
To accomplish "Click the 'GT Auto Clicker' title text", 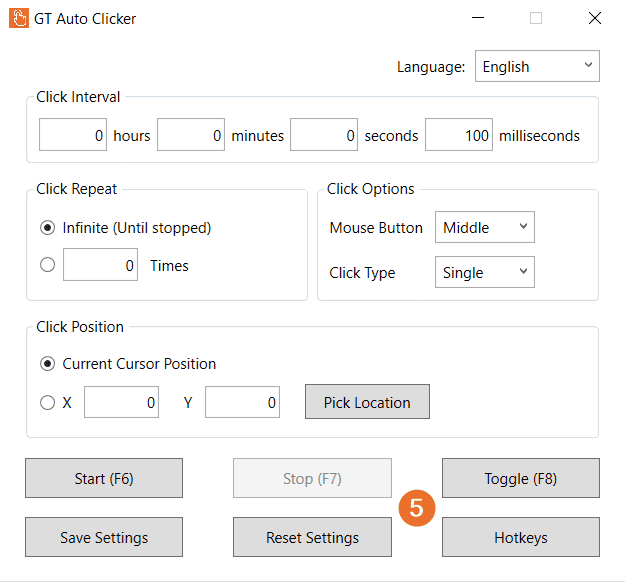I will [85, 19].
